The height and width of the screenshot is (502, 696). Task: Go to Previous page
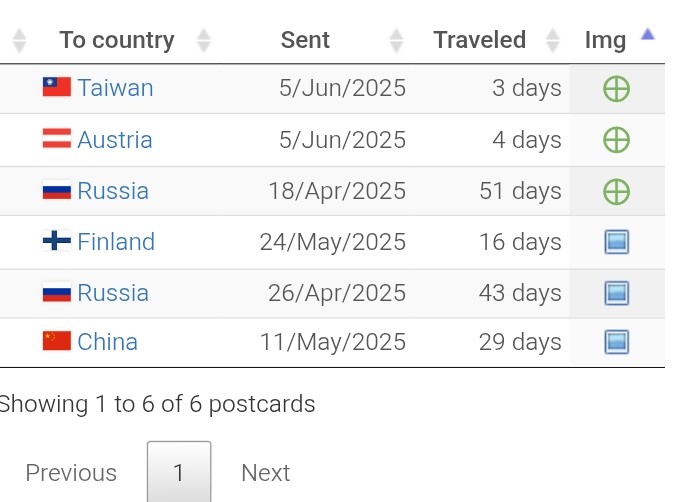click(71, 473)
